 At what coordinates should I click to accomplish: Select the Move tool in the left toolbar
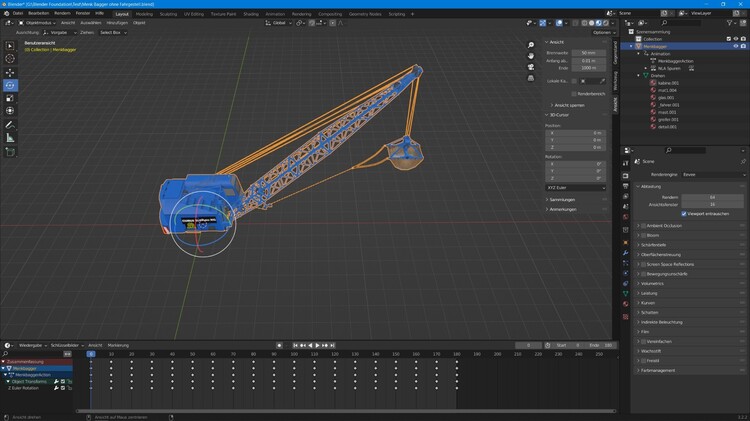coord(11,72)
